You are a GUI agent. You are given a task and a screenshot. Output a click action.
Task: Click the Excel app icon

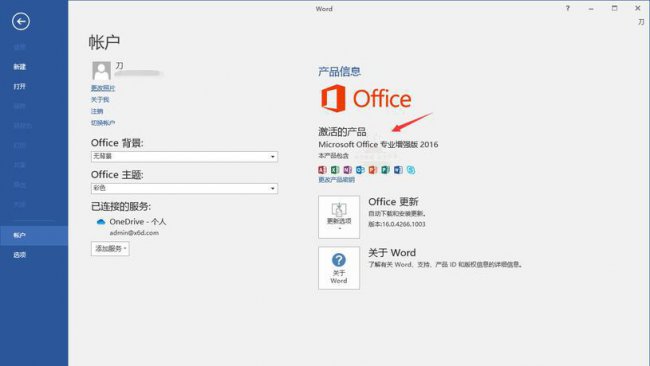pyautogui.click(x=335, y=170)
